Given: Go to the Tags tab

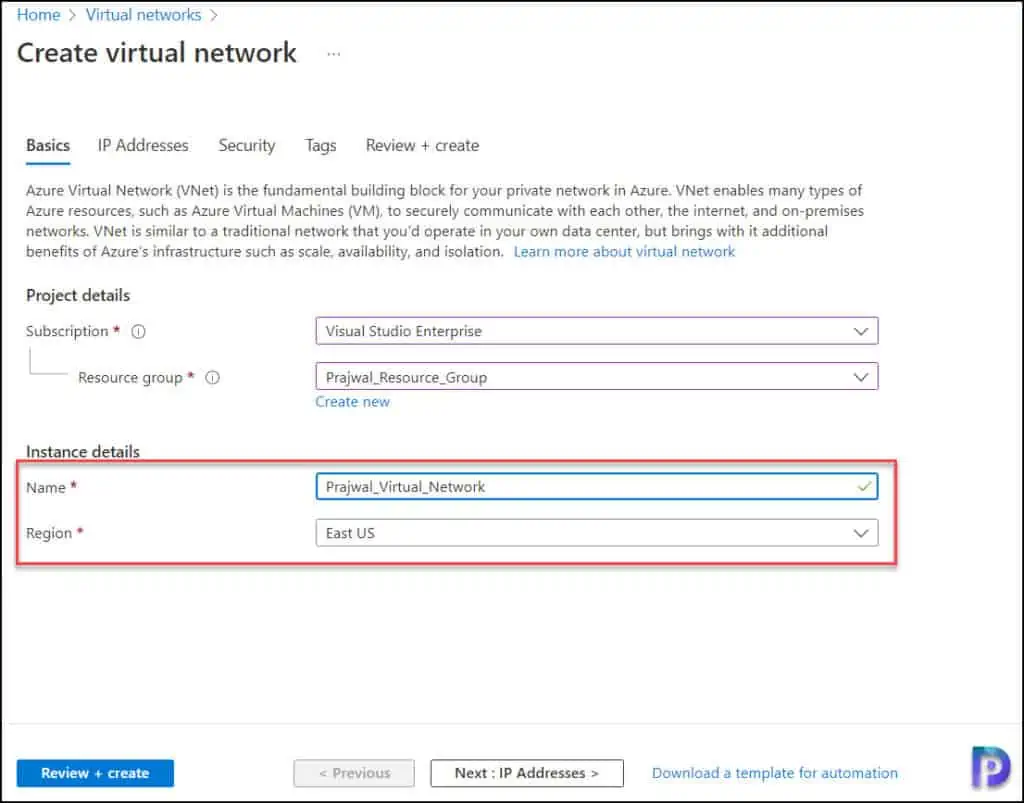Looking at the screenshot, I should (321, 146).
